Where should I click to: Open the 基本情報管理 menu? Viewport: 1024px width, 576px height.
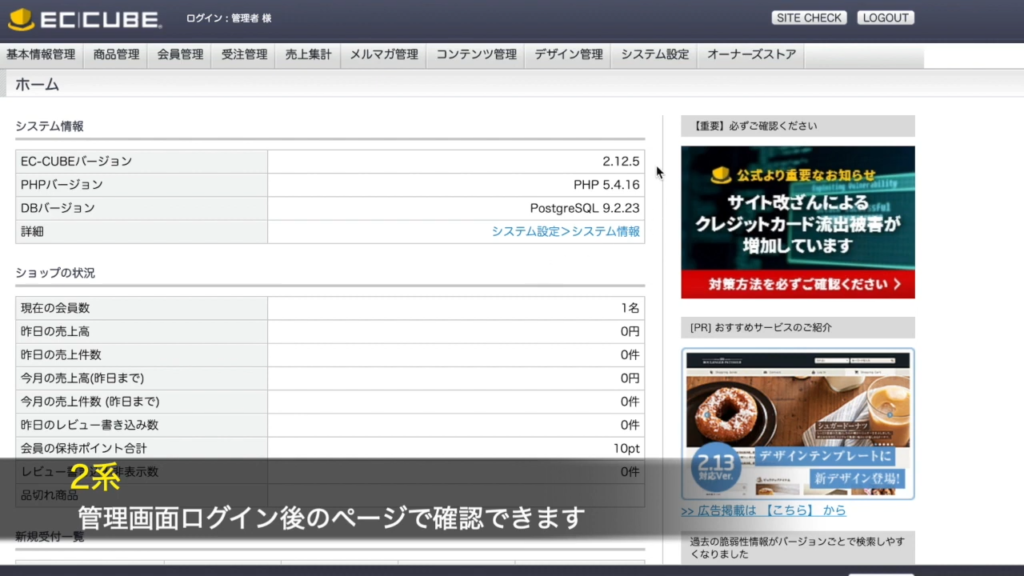[41, 55]
